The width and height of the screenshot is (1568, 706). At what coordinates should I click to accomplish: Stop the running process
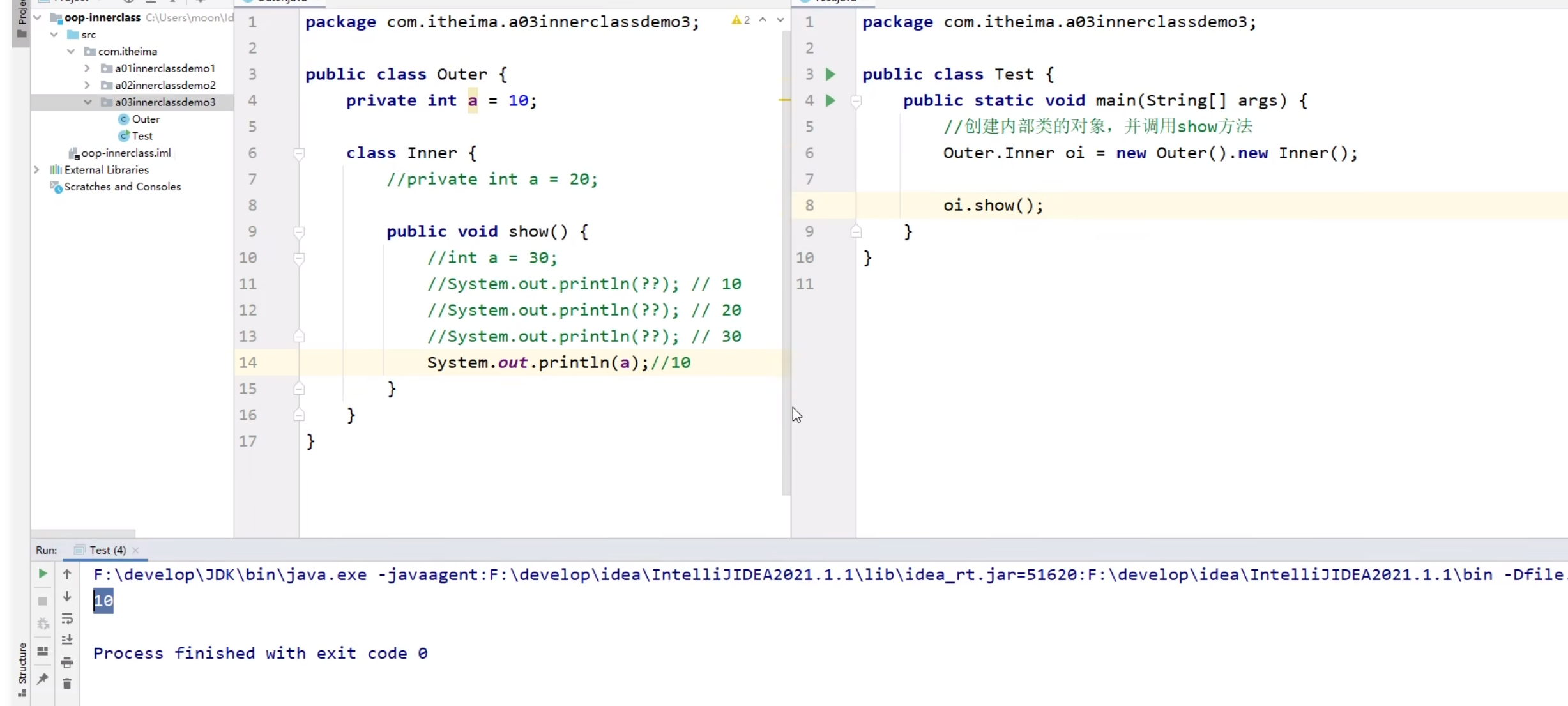pos(42,601)
